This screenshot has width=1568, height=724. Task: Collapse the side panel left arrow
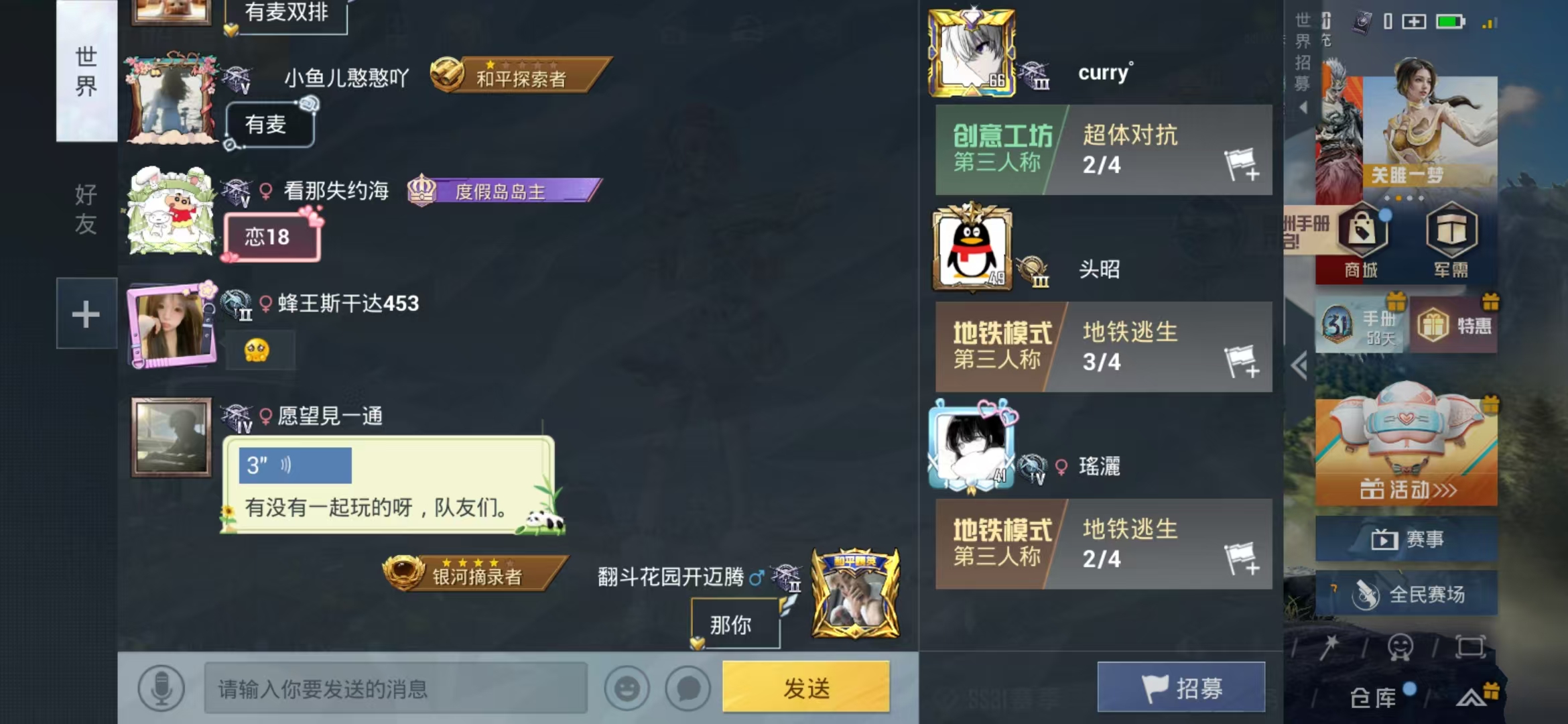(1299, 366)
